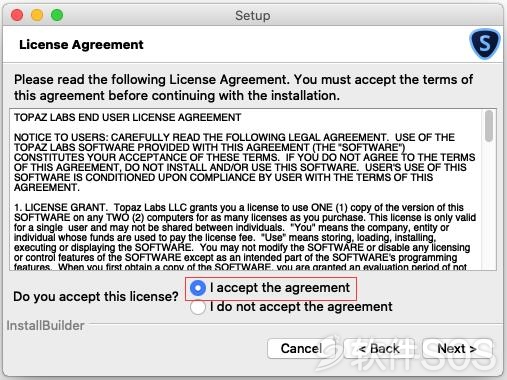The image size is (507, 380).
Task: Zoom the Setup window with green button
Action: pyautogui.click(x=57, y=15)
